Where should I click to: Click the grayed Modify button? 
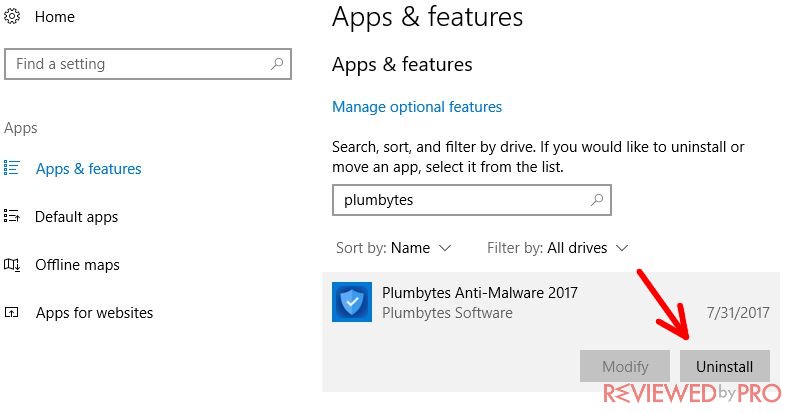pyautogui.click(x=625, y=366)
